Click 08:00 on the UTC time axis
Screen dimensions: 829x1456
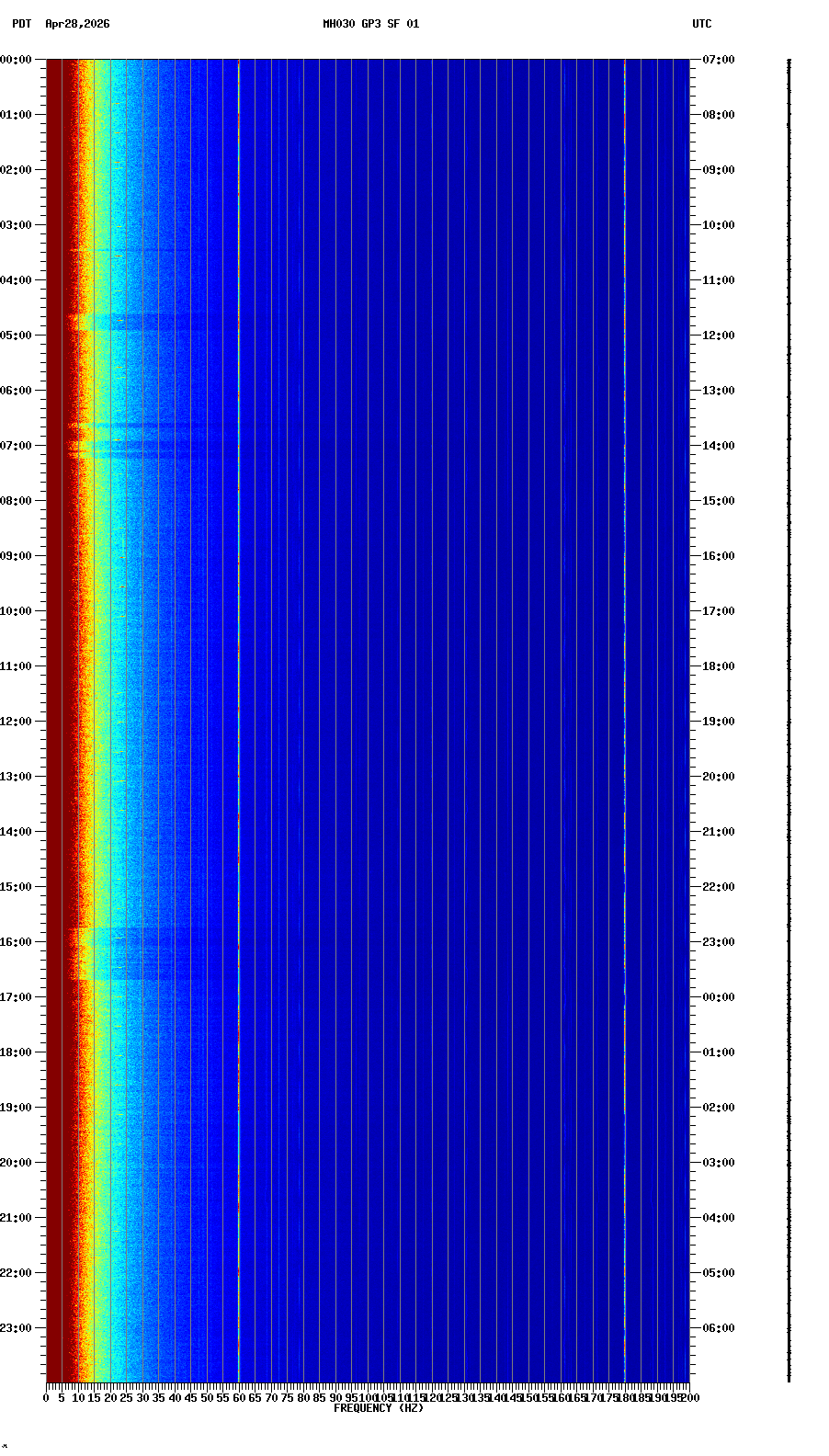[719, 115]
